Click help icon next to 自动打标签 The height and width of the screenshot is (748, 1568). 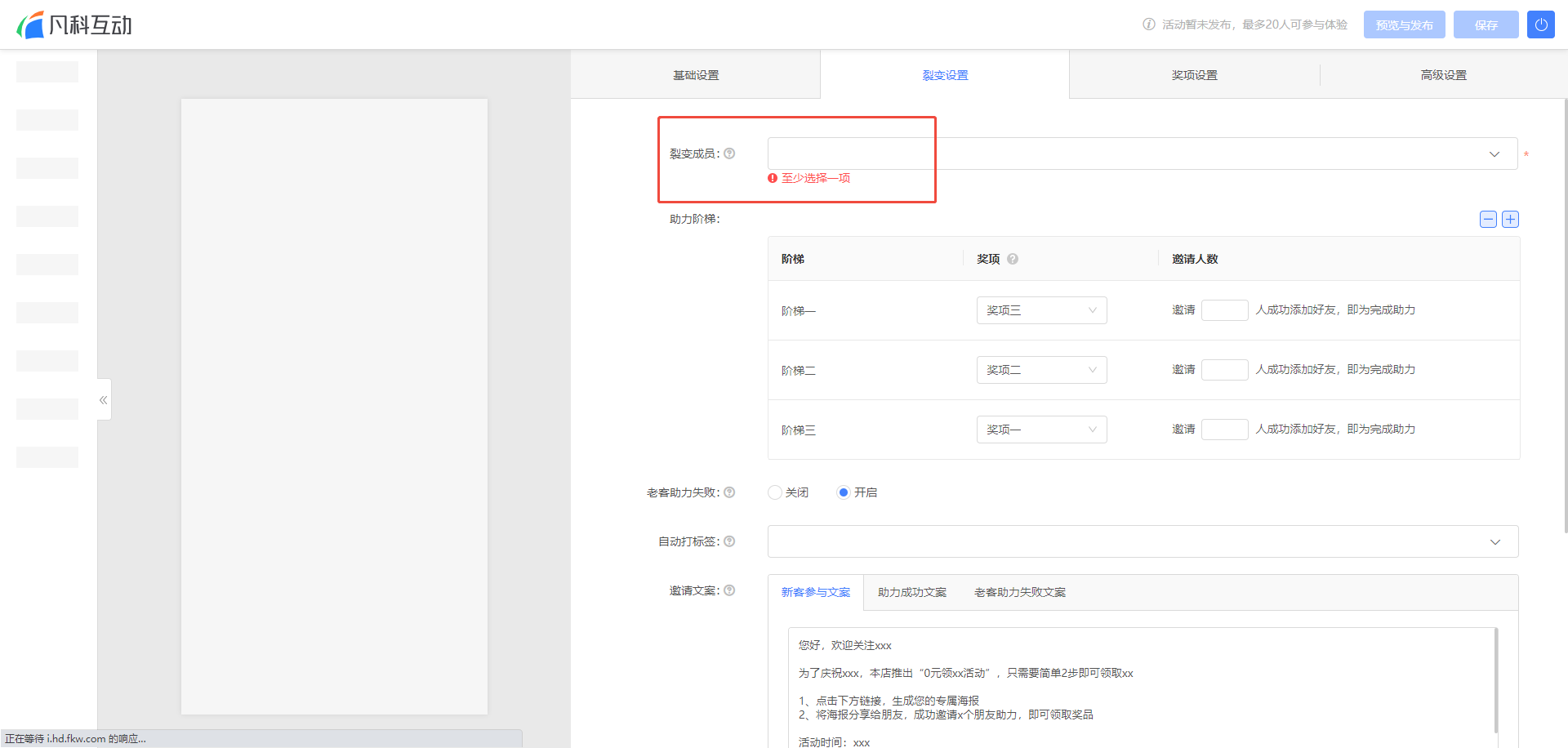(729, 541)
